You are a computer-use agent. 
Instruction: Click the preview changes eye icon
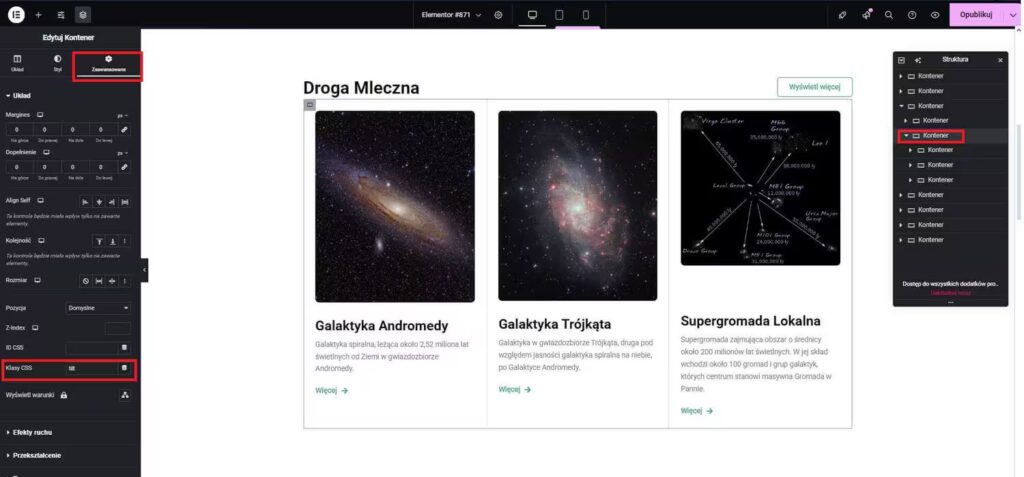click(x=935, y=14)
